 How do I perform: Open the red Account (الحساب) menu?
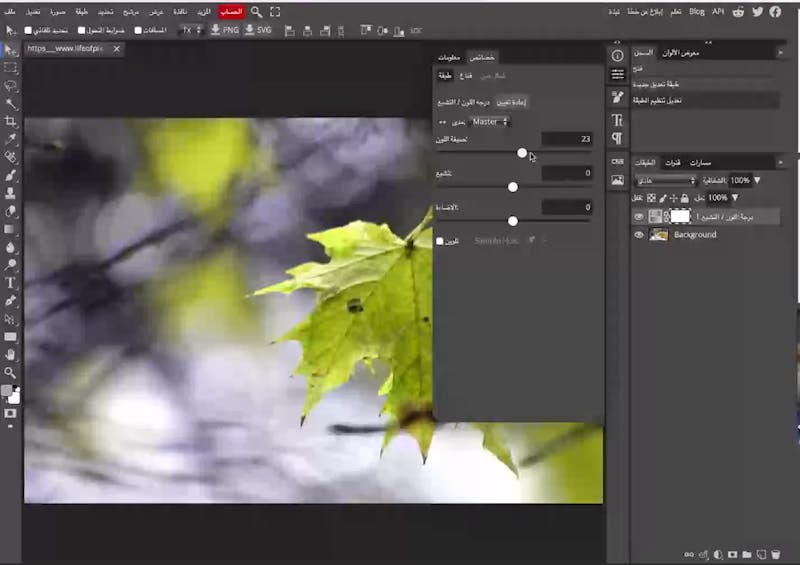click(232, 12)
